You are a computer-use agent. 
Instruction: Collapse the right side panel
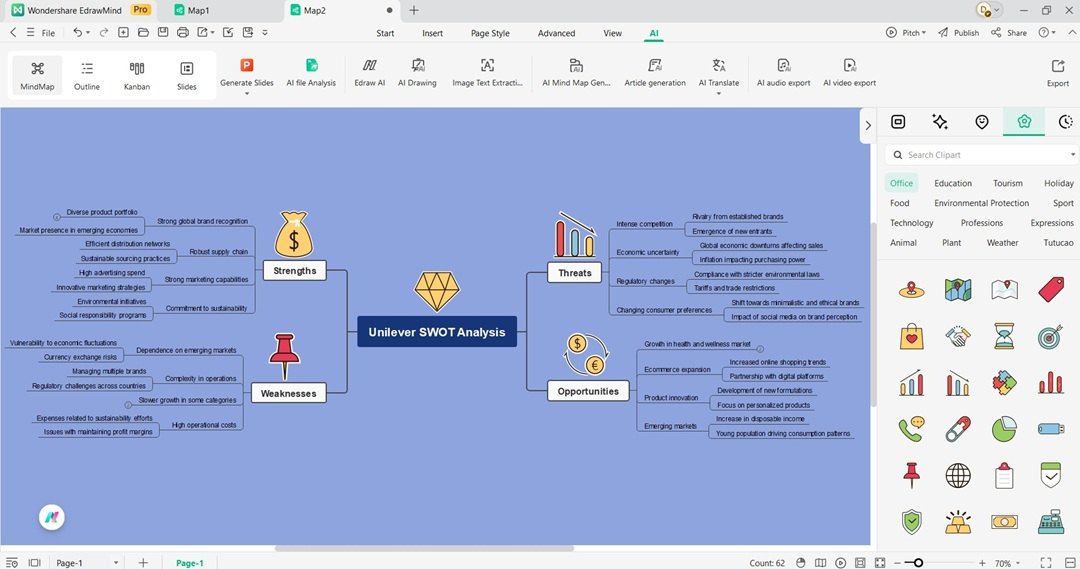tap(868, 125)
